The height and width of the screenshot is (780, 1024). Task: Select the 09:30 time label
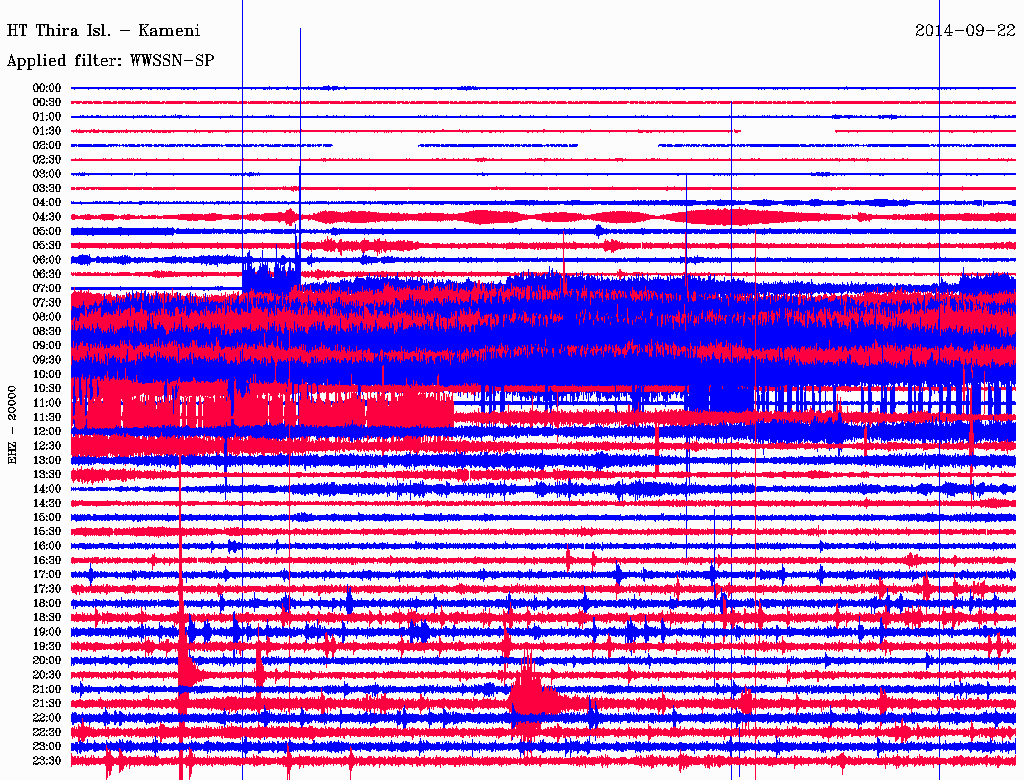47,360
